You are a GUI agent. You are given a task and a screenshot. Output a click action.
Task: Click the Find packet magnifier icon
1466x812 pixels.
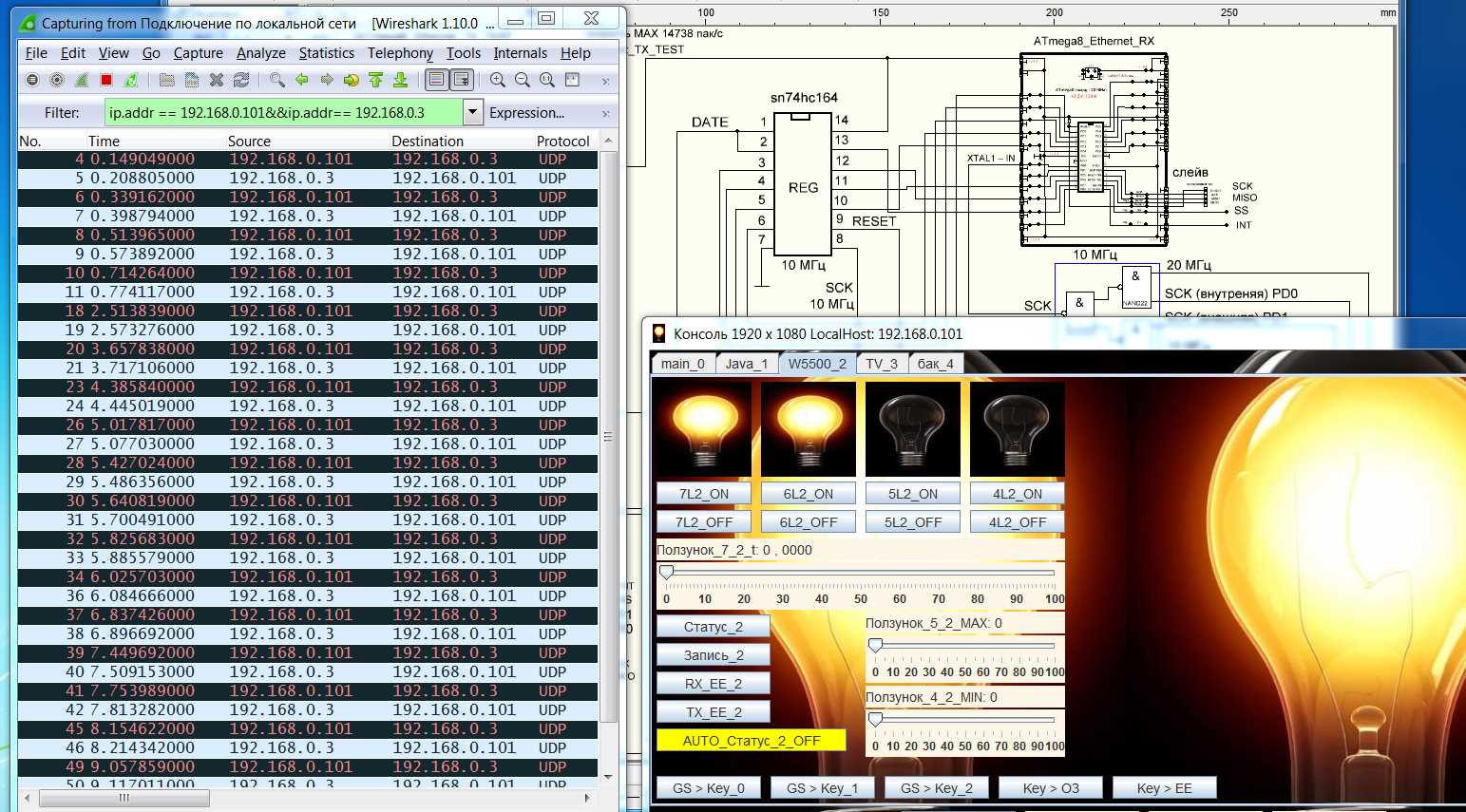click(x=276, y=81)
